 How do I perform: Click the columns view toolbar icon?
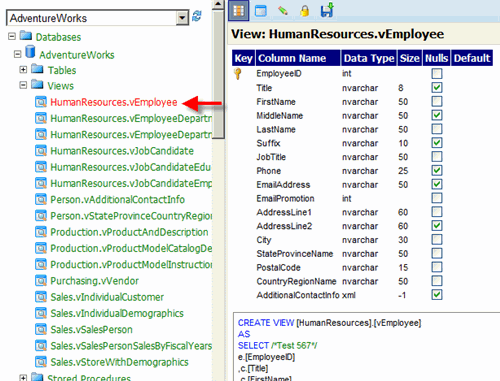239,11
